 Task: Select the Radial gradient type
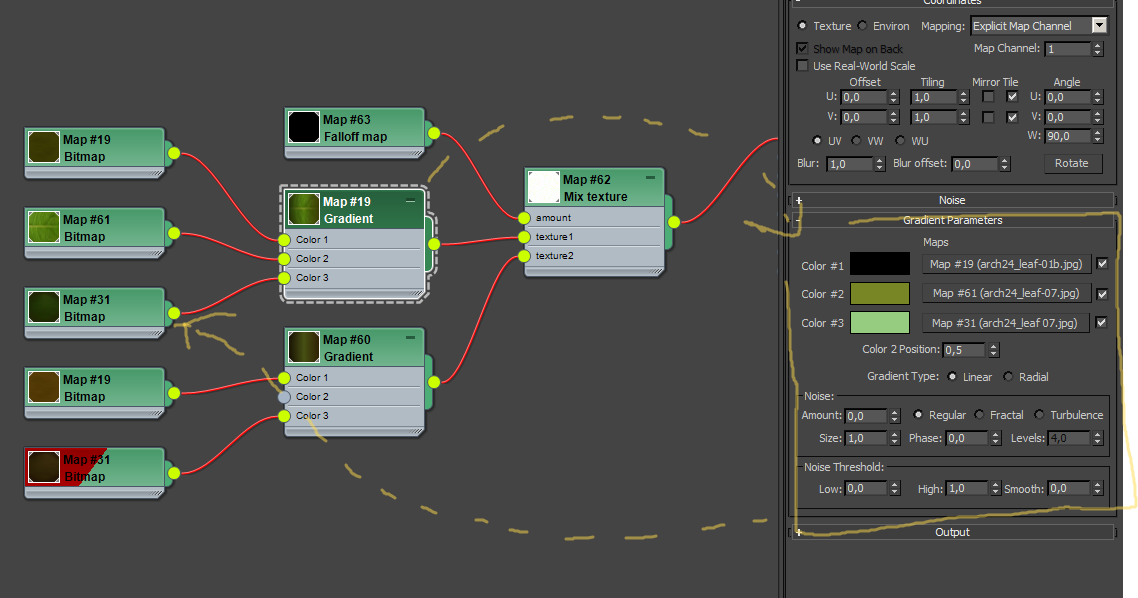coord(1008,376)
